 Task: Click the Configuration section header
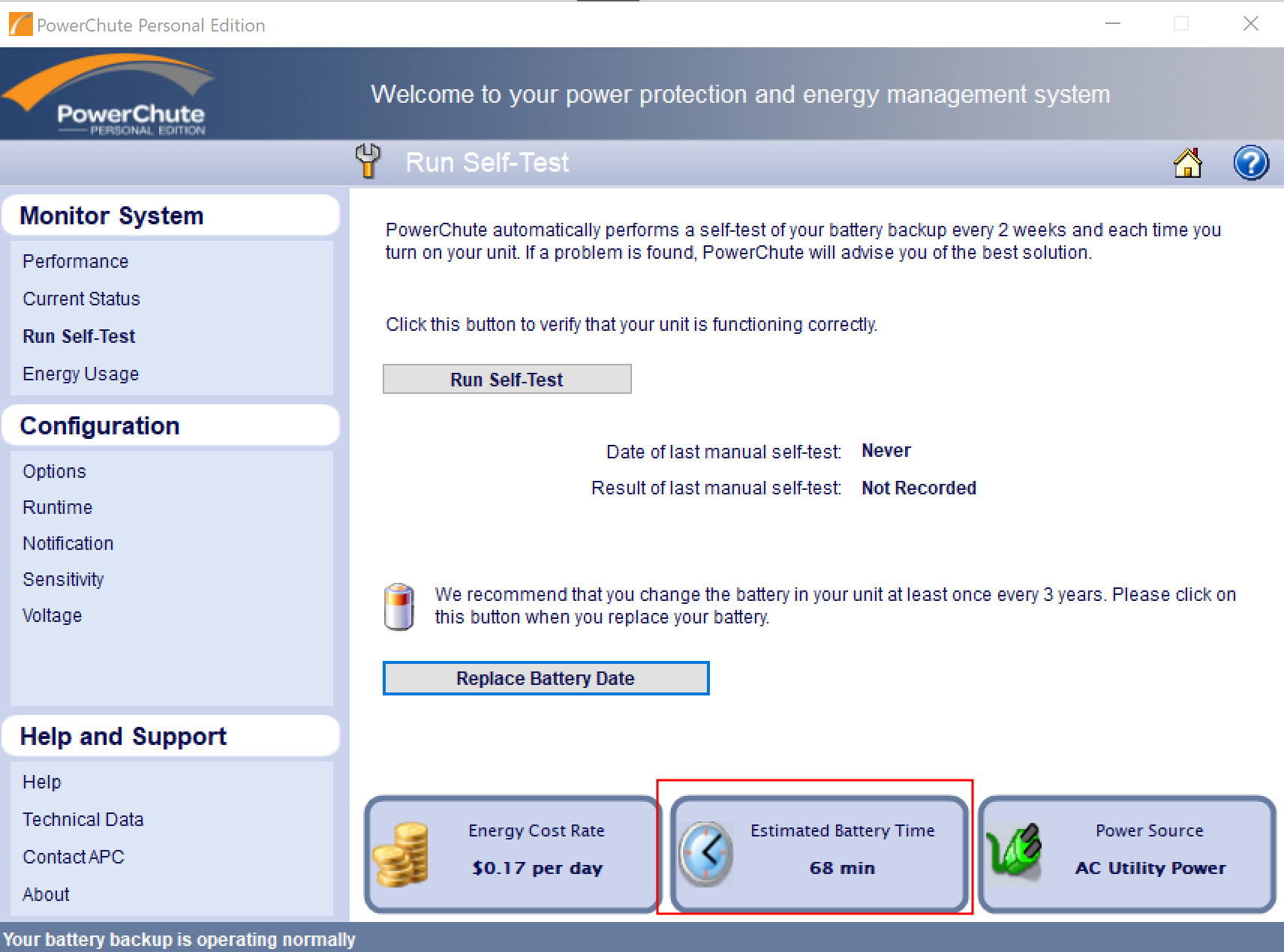click(x=171, y=426)
